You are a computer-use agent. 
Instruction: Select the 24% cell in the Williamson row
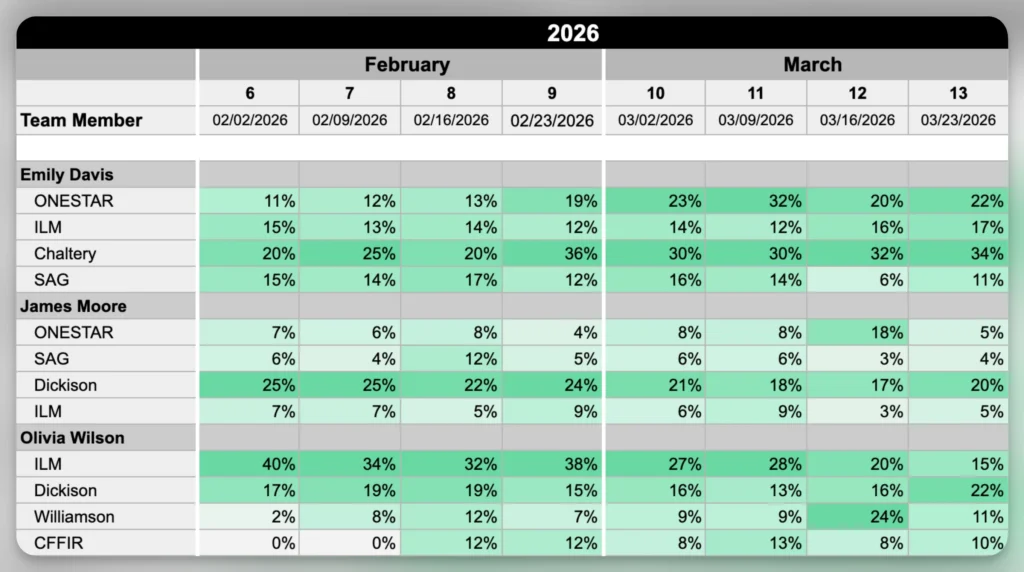pos(857,517)
